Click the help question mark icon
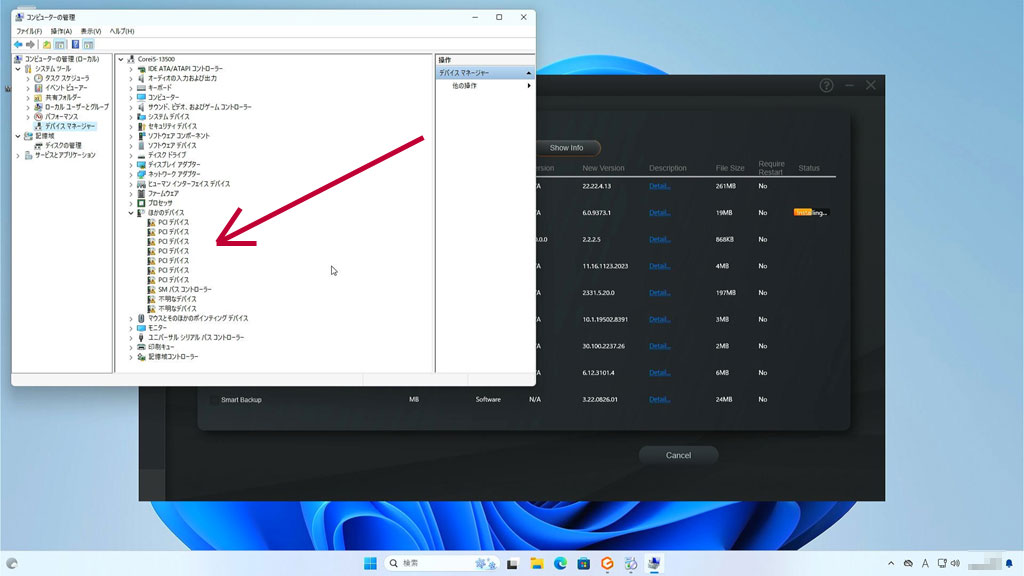The height and width of the screenshot is (576, 1024). (826, 86)
